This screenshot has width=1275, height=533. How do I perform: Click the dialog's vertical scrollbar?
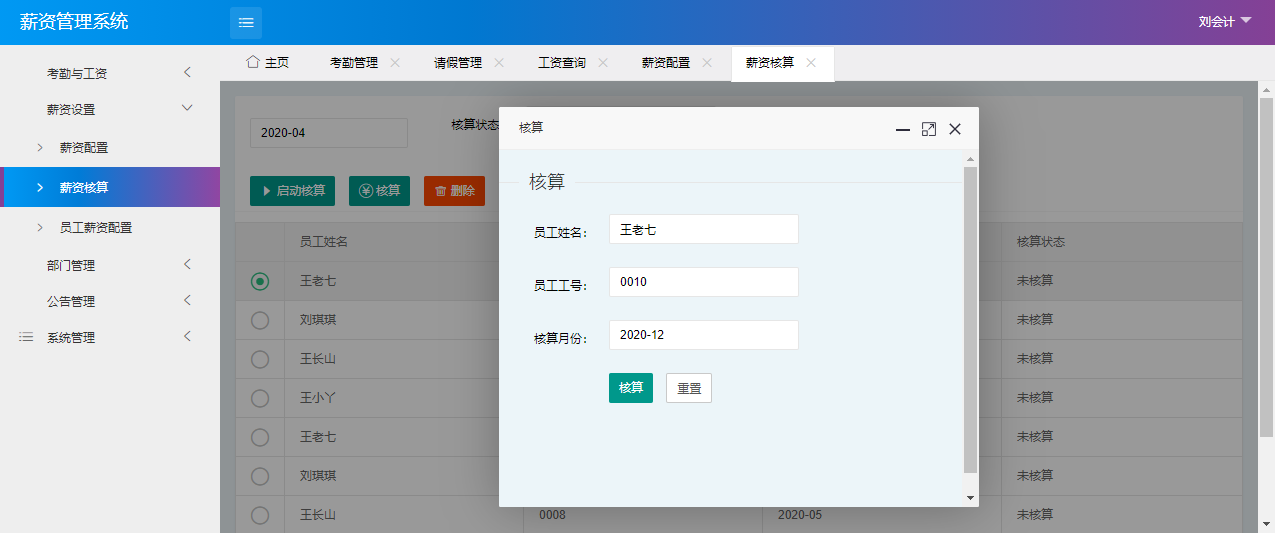coord(969,320)
